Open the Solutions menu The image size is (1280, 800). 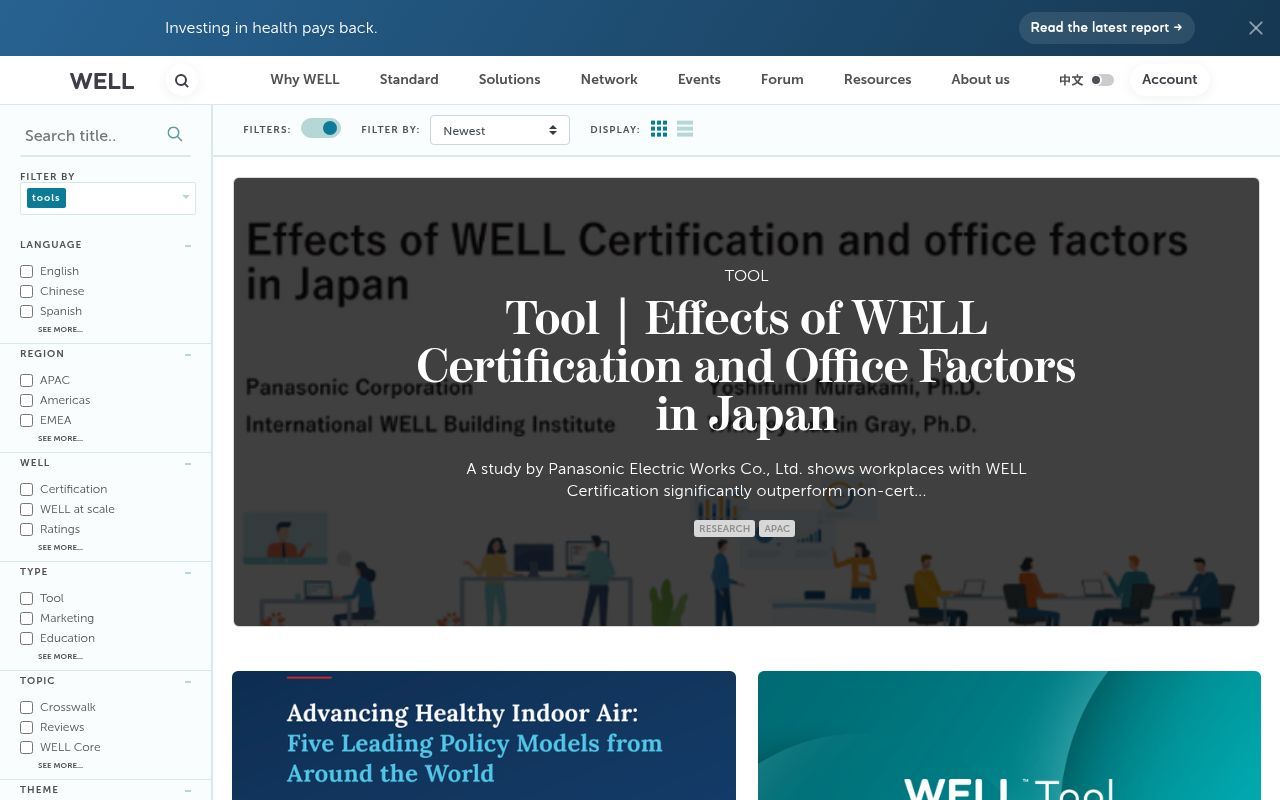[x=509, y=80]
